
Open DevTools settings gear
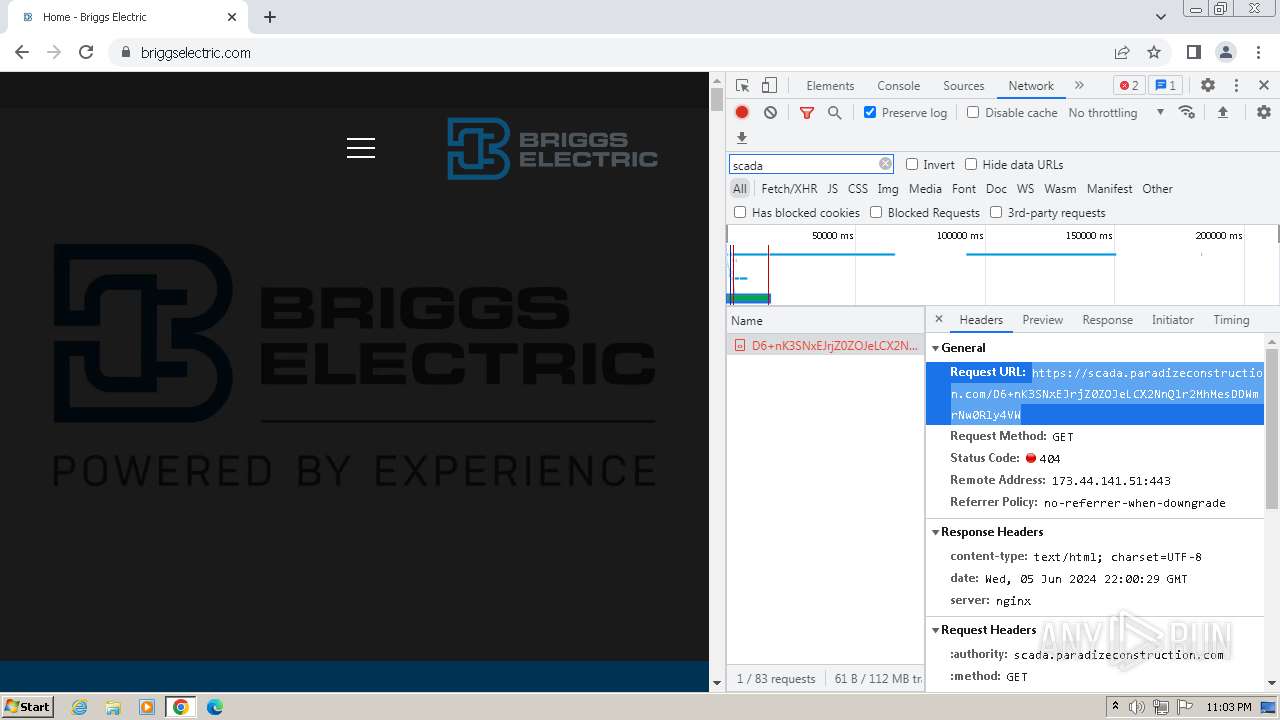click(x=1207, y=86)
